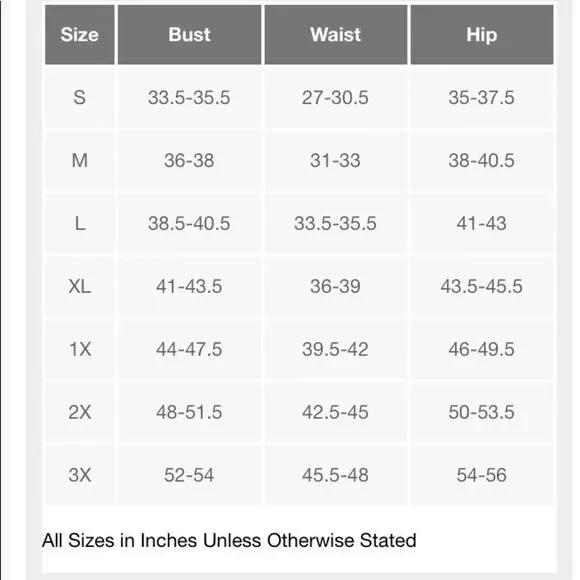580x580 pixels.
Task: Select the 2X size row label
Action: pos(80,412)
